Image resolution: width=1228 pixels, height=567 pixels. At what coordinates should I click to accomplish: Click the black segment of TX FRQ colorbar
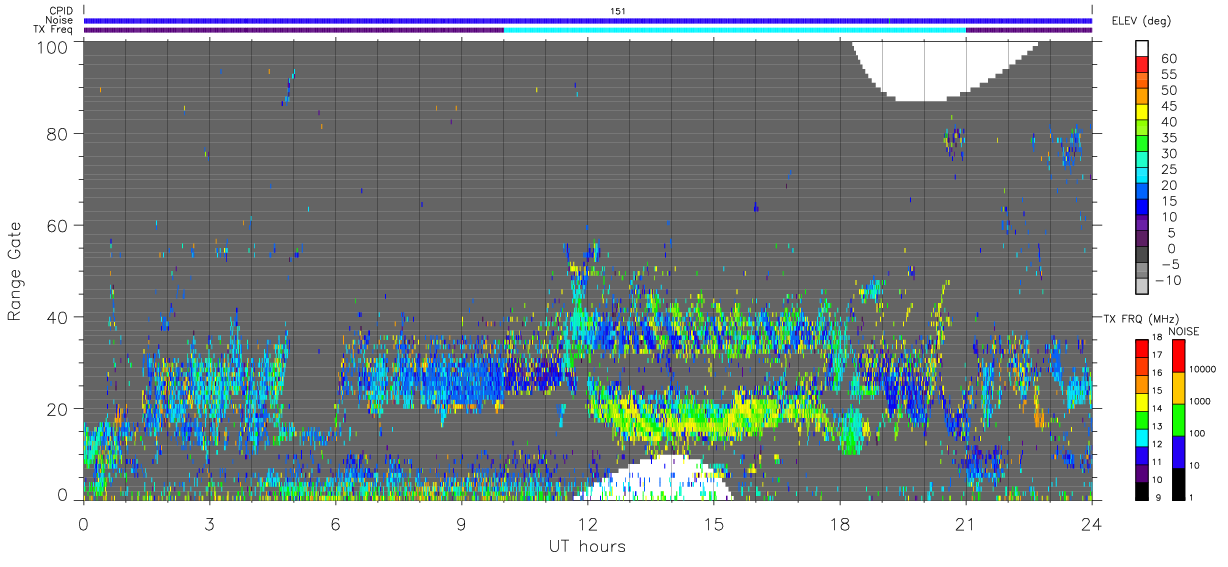[1141, 490]
